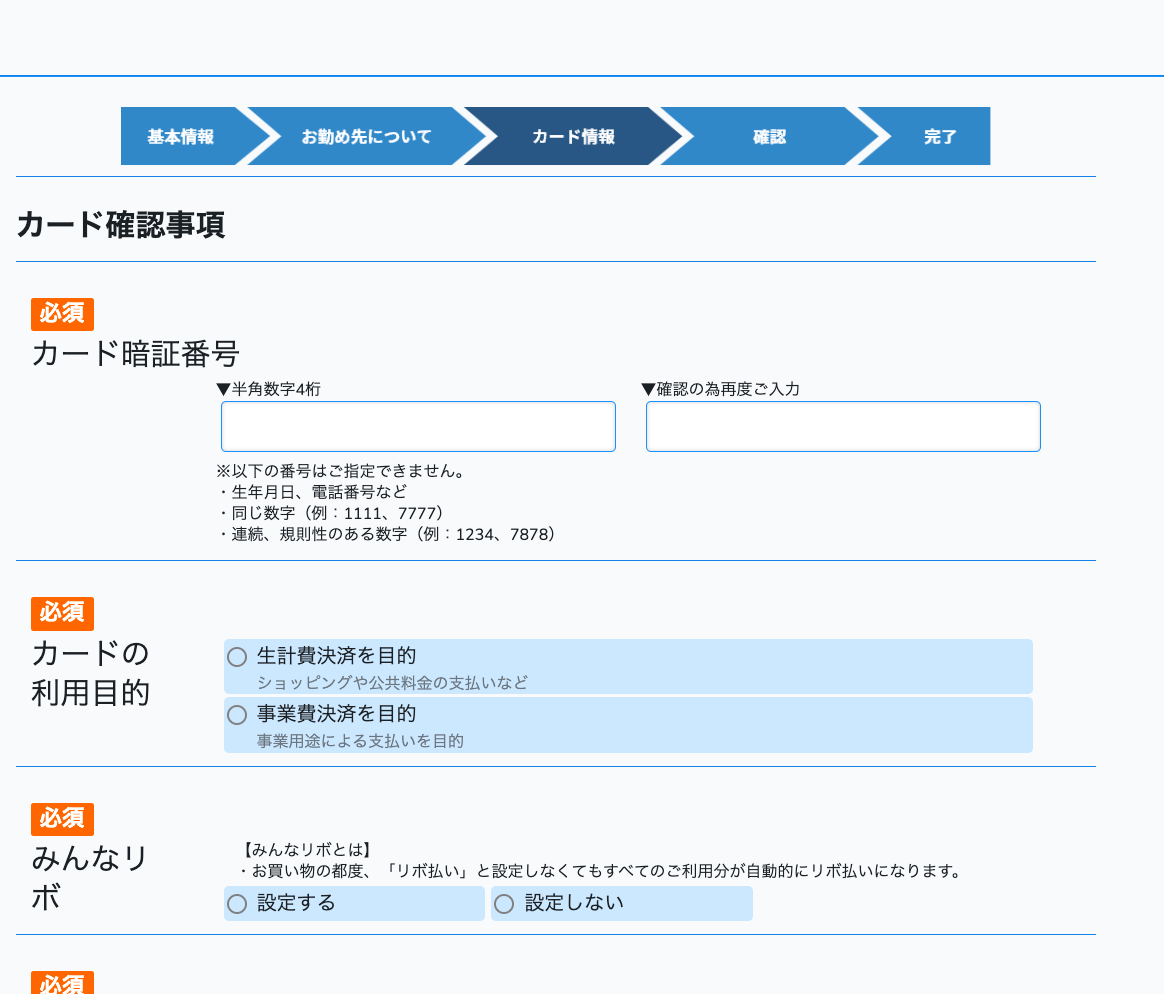Choose the 事業費決済を目的 radio option
Image resolution: width=1164 pixels, height=994 pixels.
(x=238, y=715)
